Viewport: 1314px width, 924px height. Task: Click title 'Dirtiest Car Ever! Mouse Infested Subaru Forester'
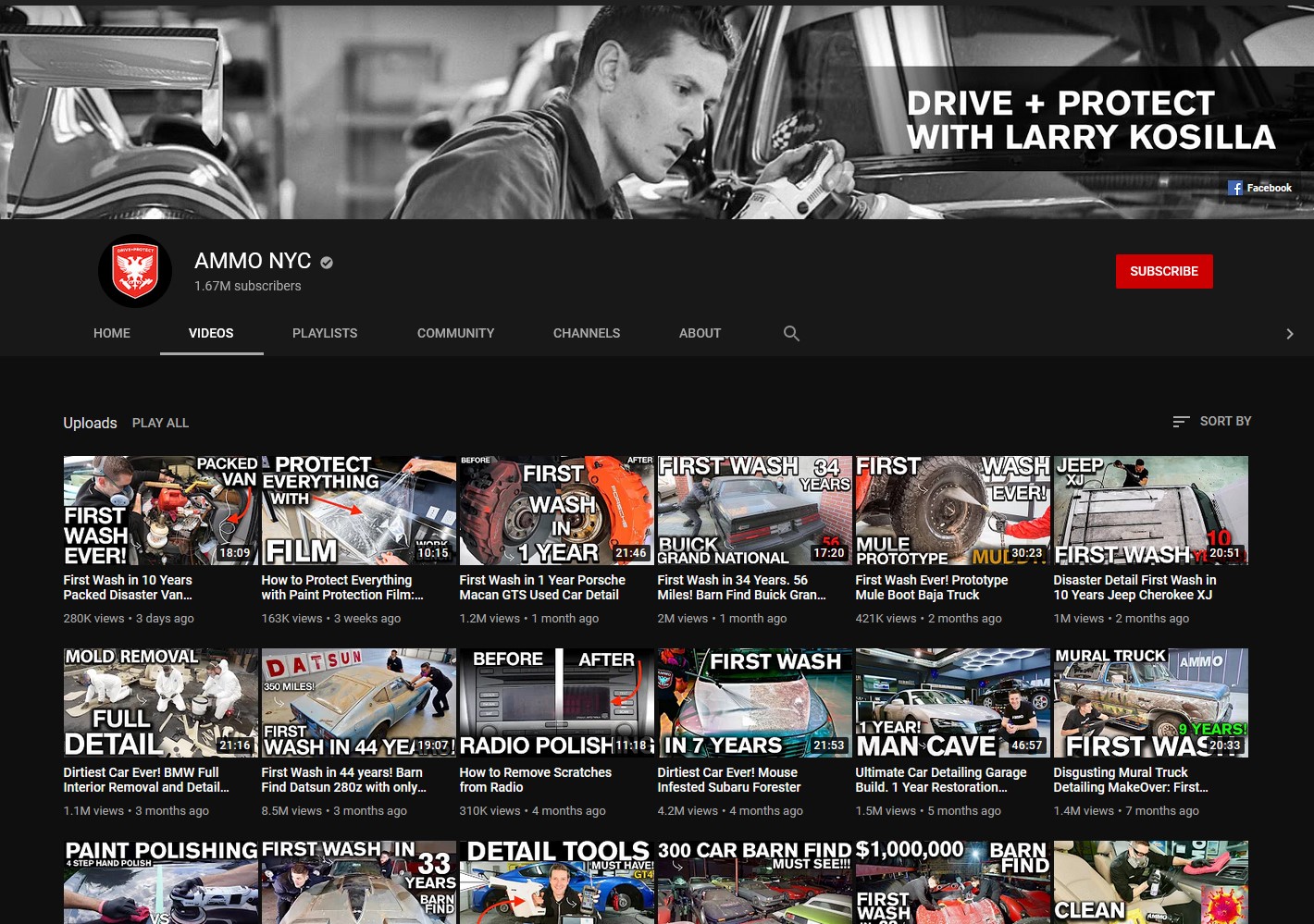pyautogui.click(x=729, y=780)
